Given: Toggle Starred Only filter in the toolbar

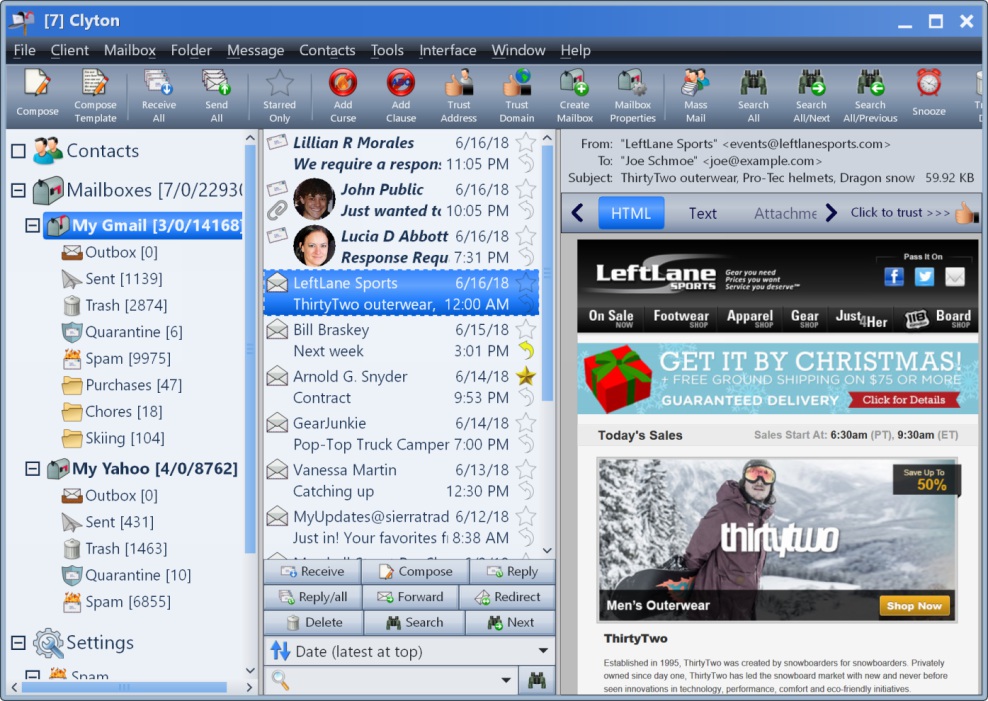Looking at the screenshot, I should [279, 96].
